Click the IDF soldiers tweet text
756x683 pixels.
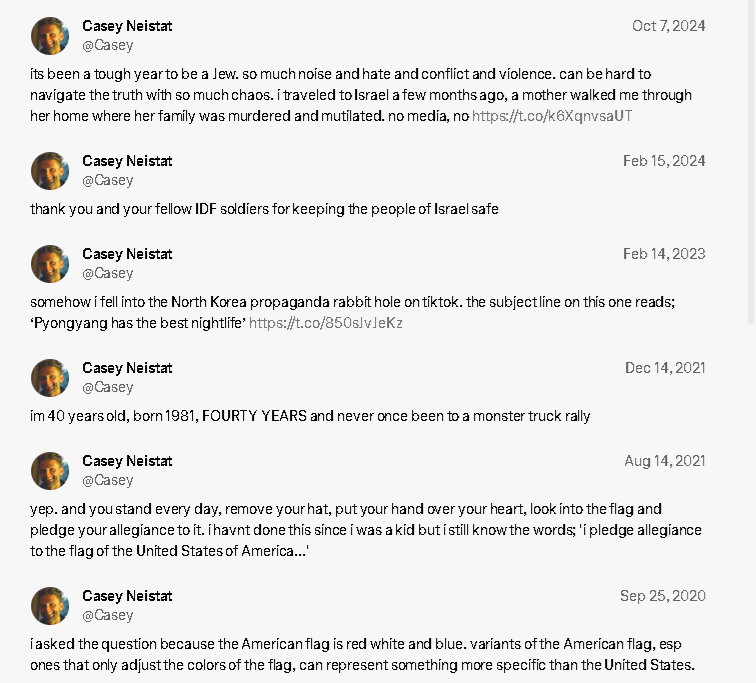pos(264,209)
